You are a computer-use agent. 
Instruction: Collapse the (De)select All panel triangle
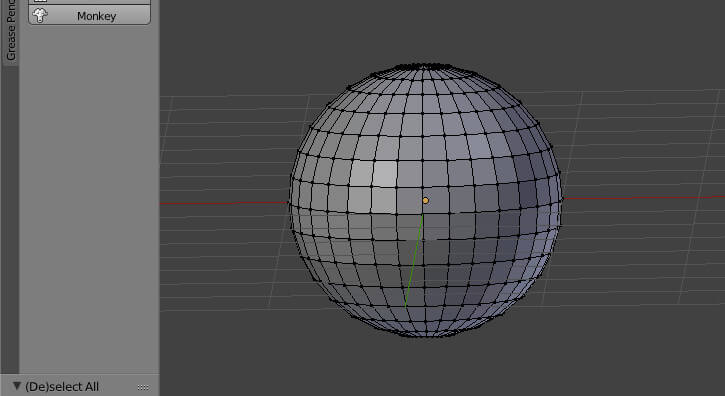coord(17,385)
